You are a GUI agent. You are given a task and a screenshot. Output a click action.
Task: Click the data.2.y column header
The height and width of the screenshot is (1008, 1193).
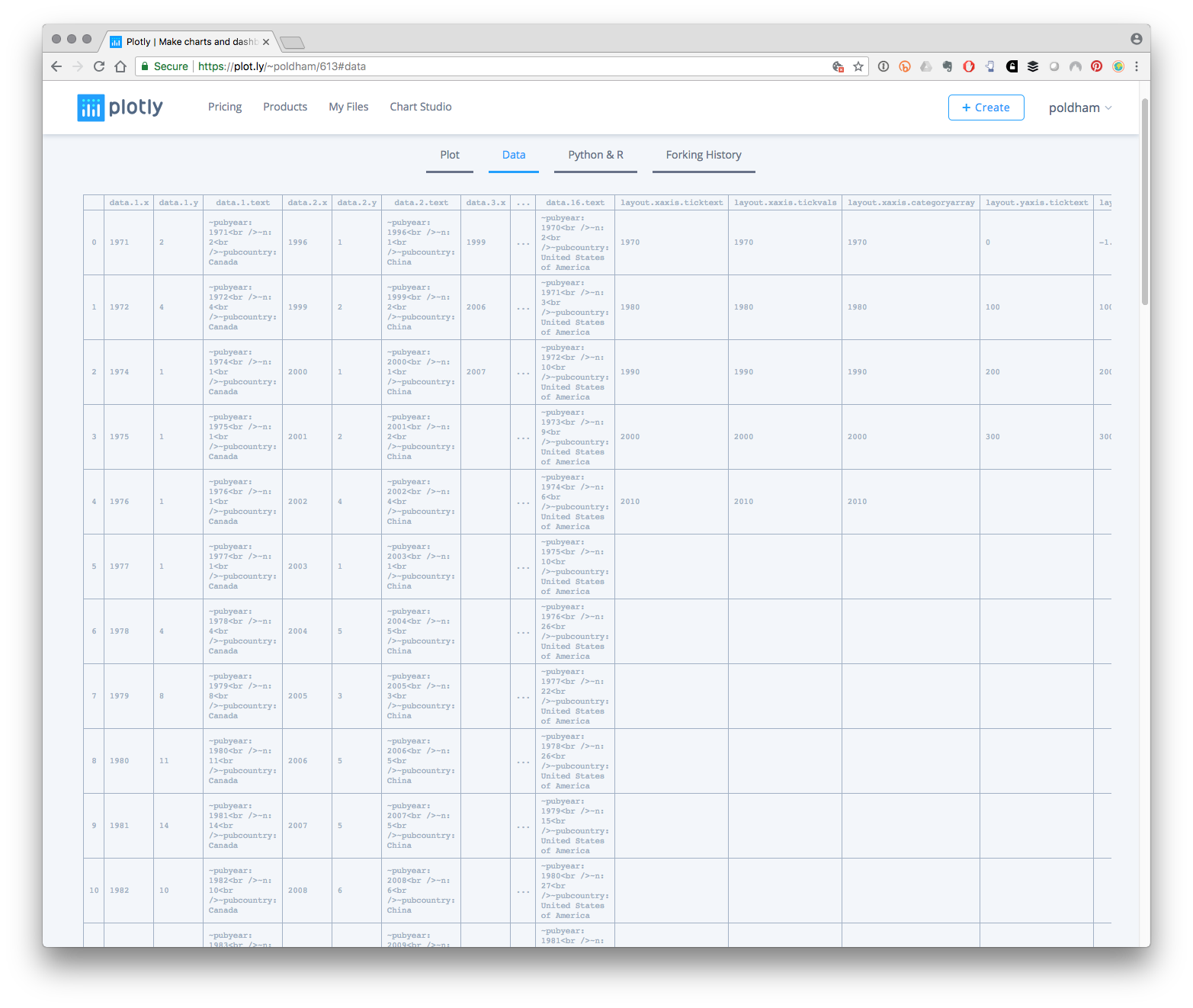pyautogui.click(x=357, y=203)
